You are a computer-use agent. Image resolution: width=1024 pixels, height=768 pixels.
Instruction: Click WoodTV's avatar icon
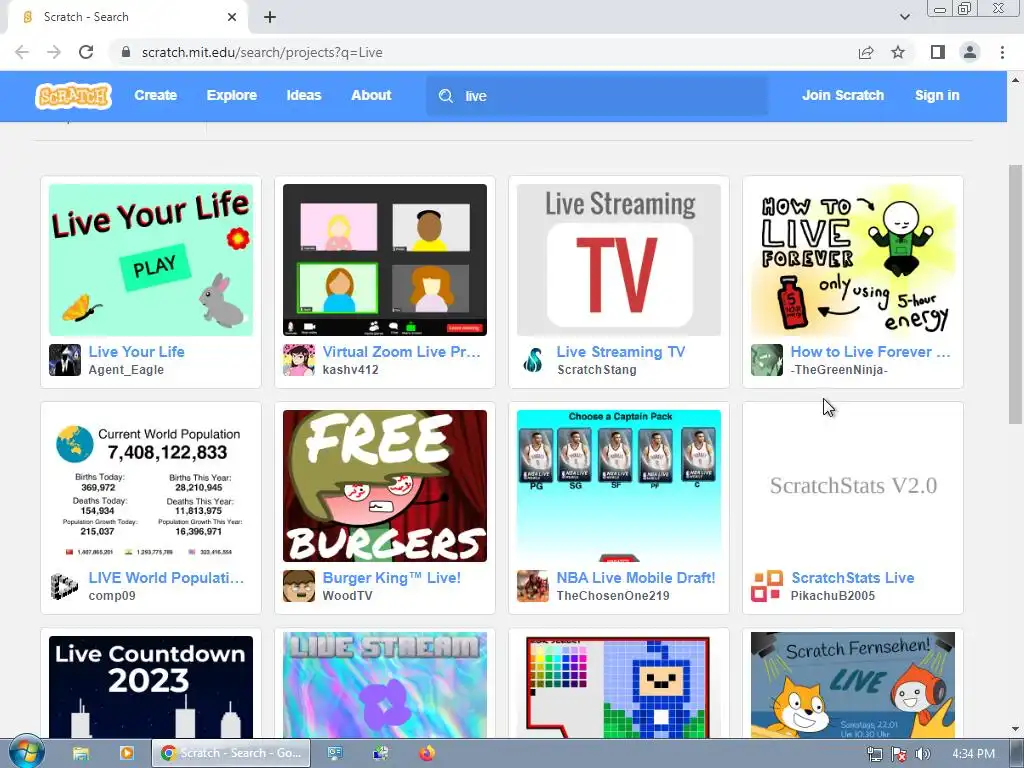point(298,586)
